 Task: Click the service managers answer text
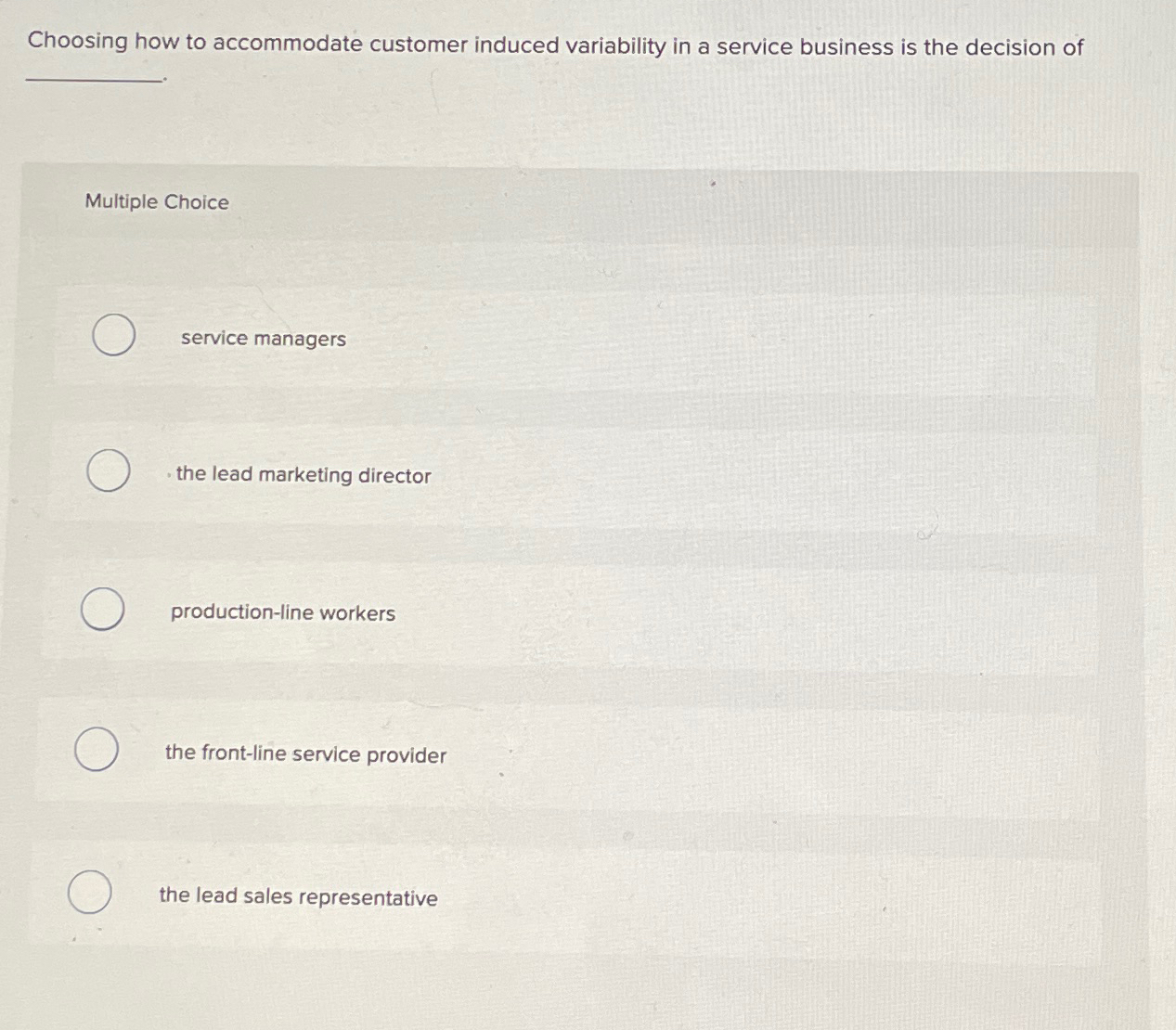click(263, 340)
